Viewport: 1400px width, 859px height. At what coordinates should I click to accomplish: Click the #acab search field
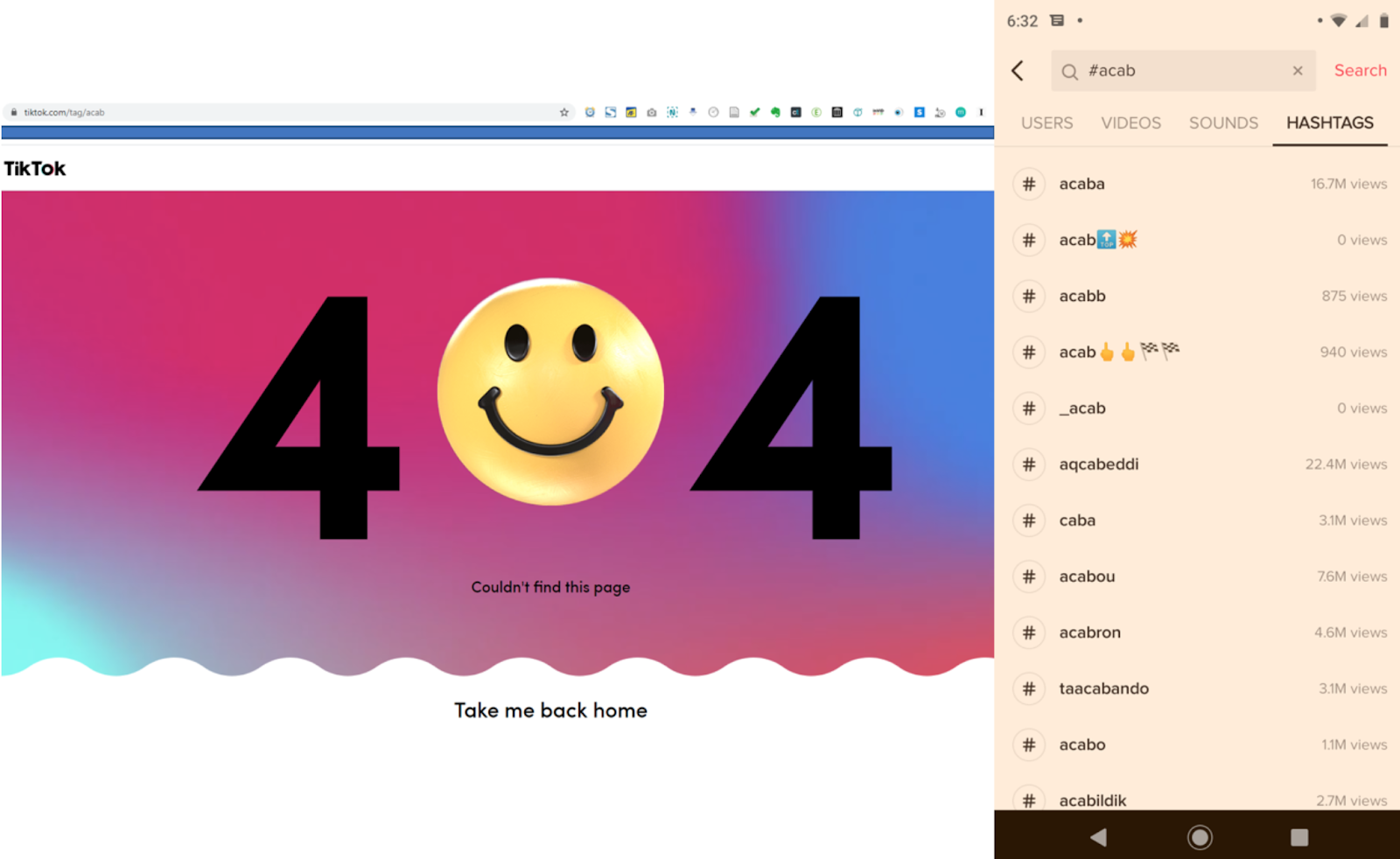[1183, 71]
